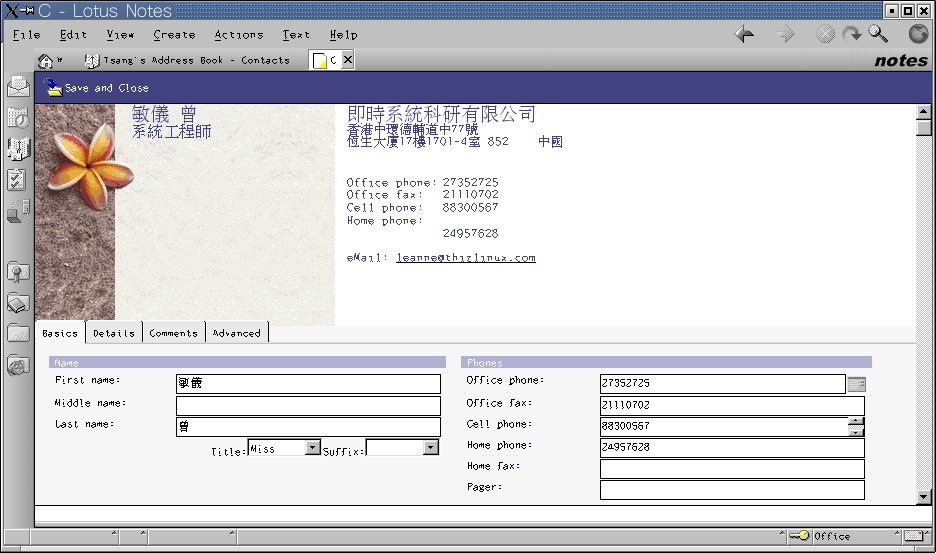Expand the Title dropdown showing Miss
The width and height of the screenshot is (936, 553).
(x=312, y=449)
